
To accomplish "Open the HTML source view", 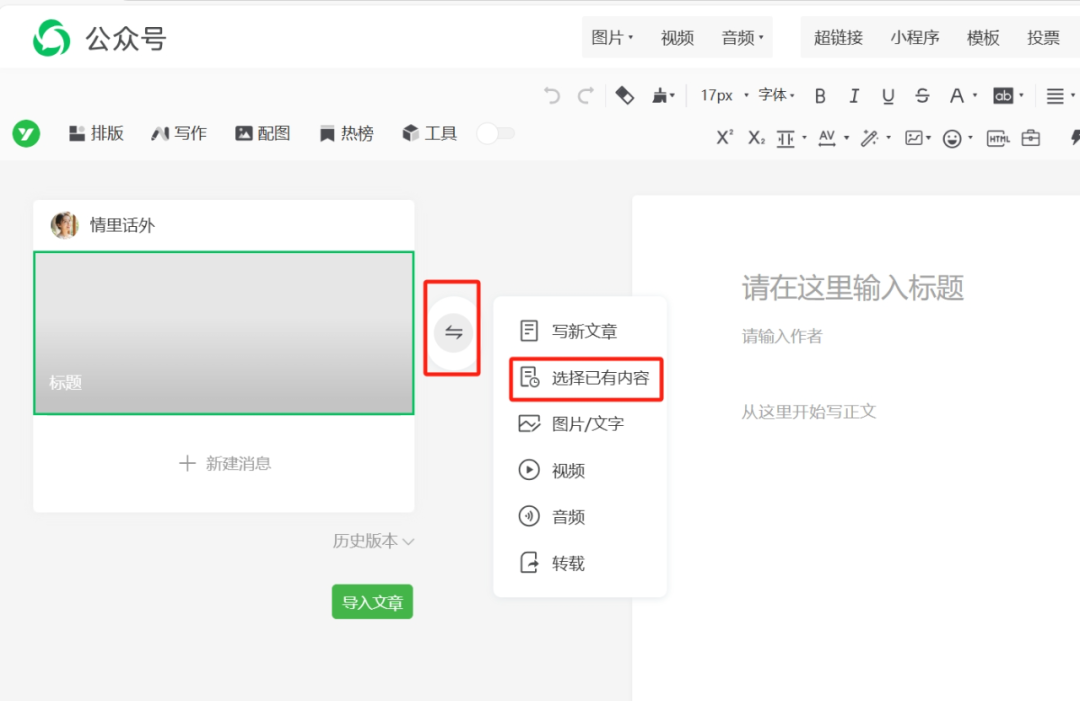I will (x=998, y=138).
